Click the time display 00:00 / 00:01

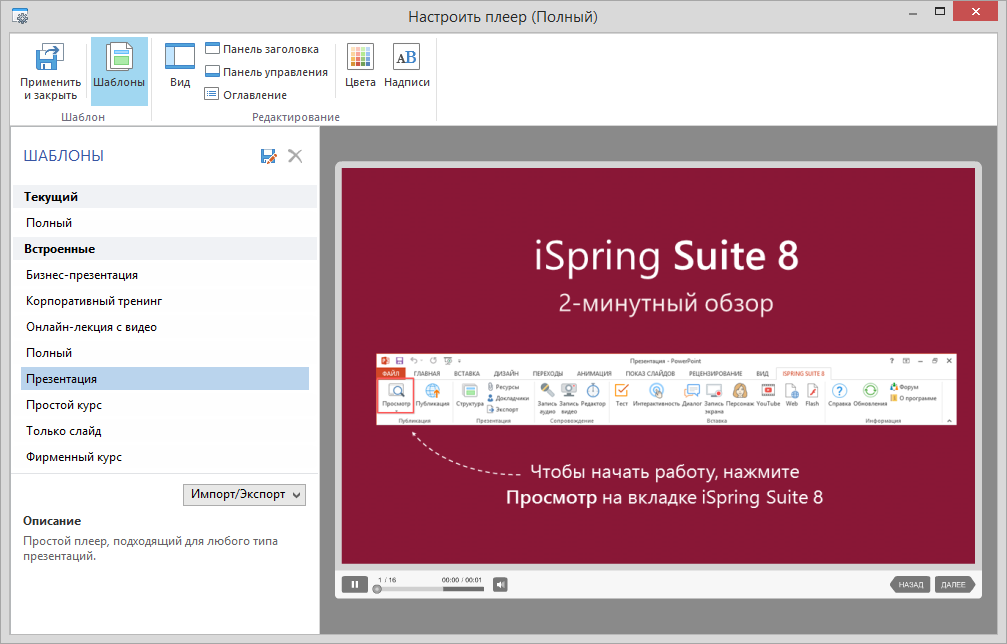[x=462, y=580]
